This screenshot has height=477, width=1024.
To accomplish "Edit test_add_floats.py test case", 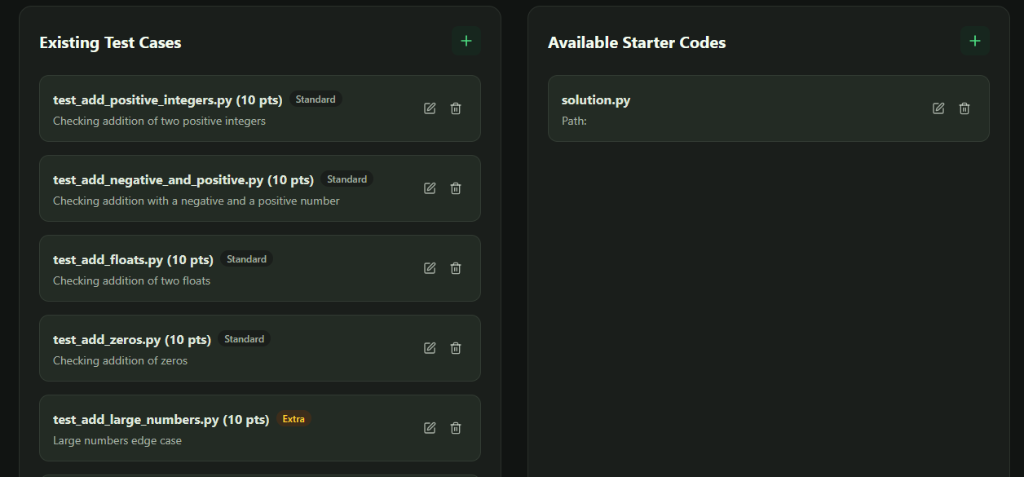I will 430,268.
